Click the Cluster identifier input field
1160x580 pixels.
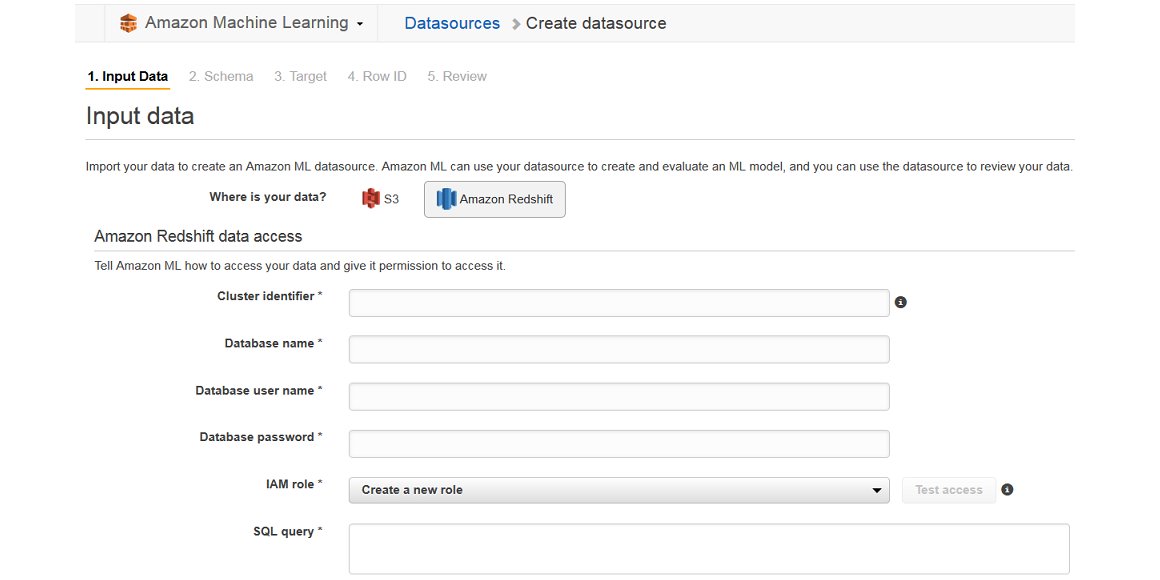618,303
